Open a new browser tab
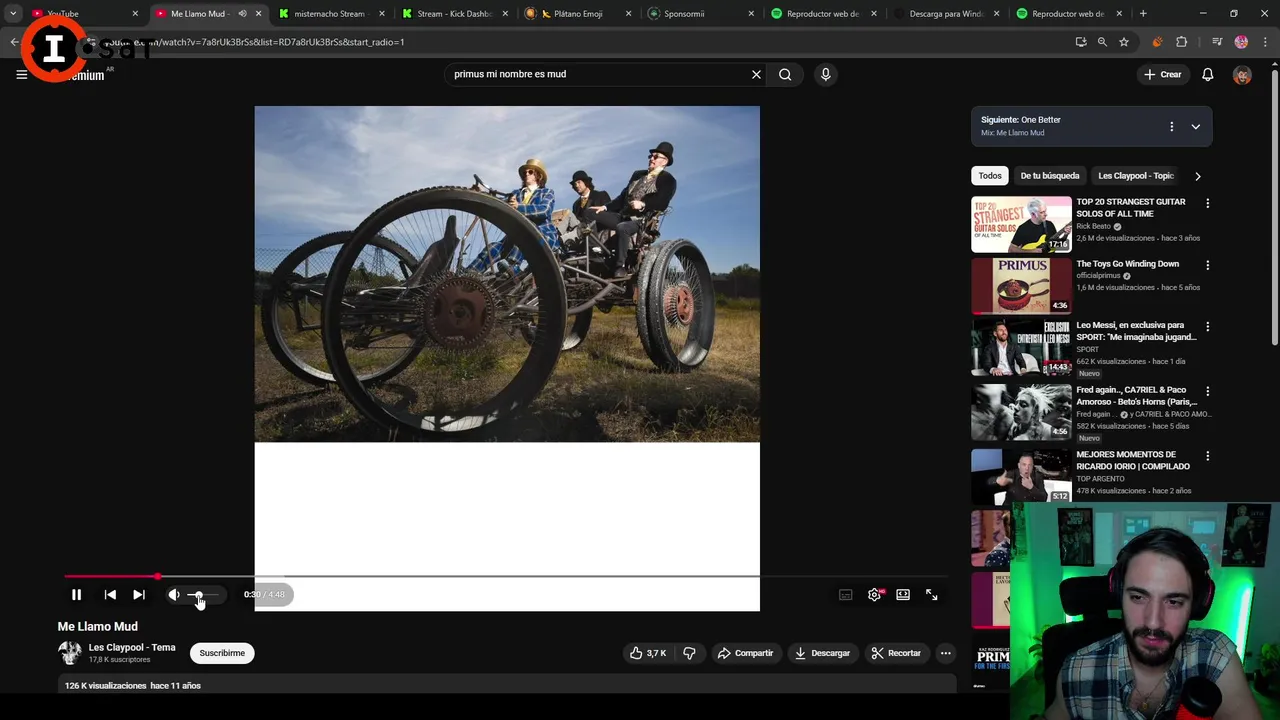The width and height of the screenshot is (1280, 720). (1143, 14)
